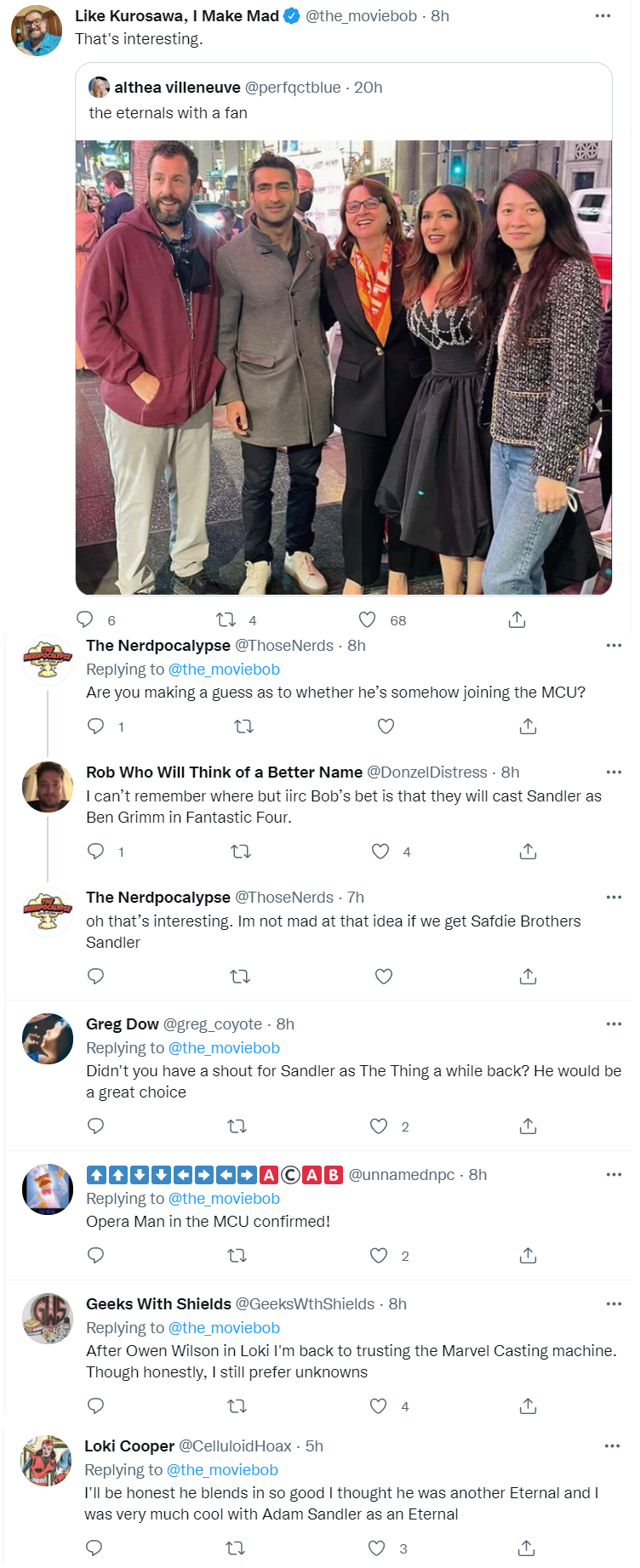
Task: Retweet Greg Dow's reply about The Thing
Action: click(237, 1126)
